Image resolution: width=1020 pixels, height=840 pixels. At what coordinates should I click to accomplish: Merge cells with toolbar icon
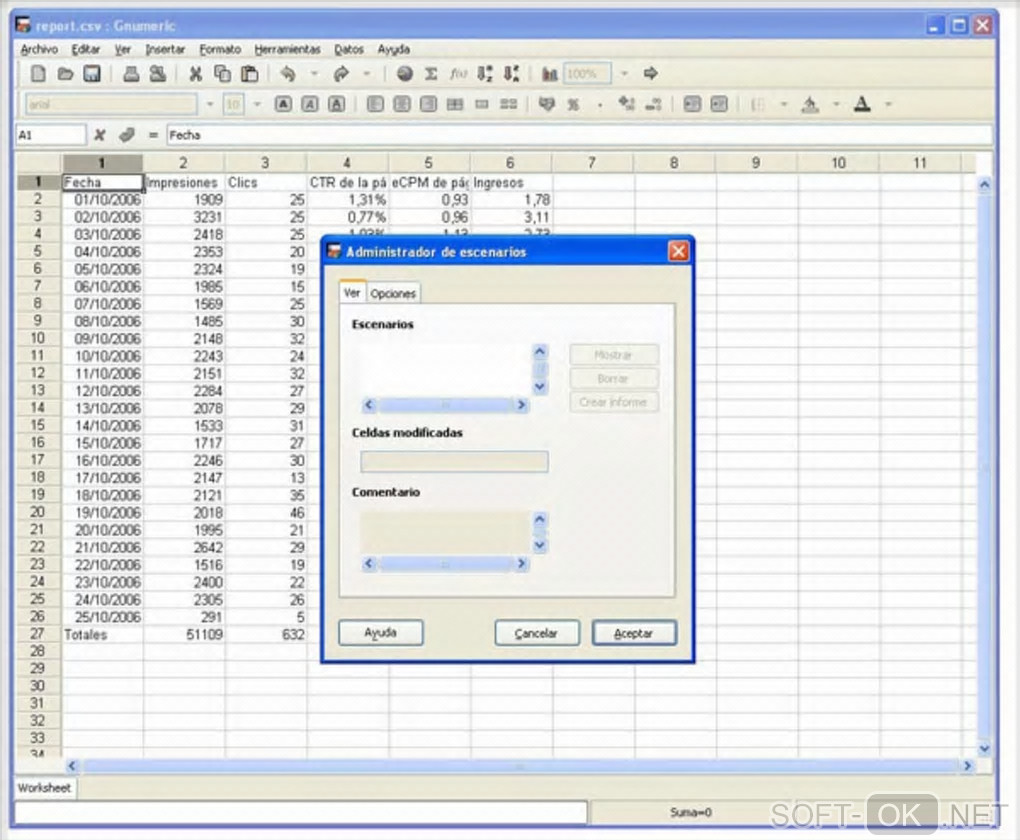pos(455,104)
